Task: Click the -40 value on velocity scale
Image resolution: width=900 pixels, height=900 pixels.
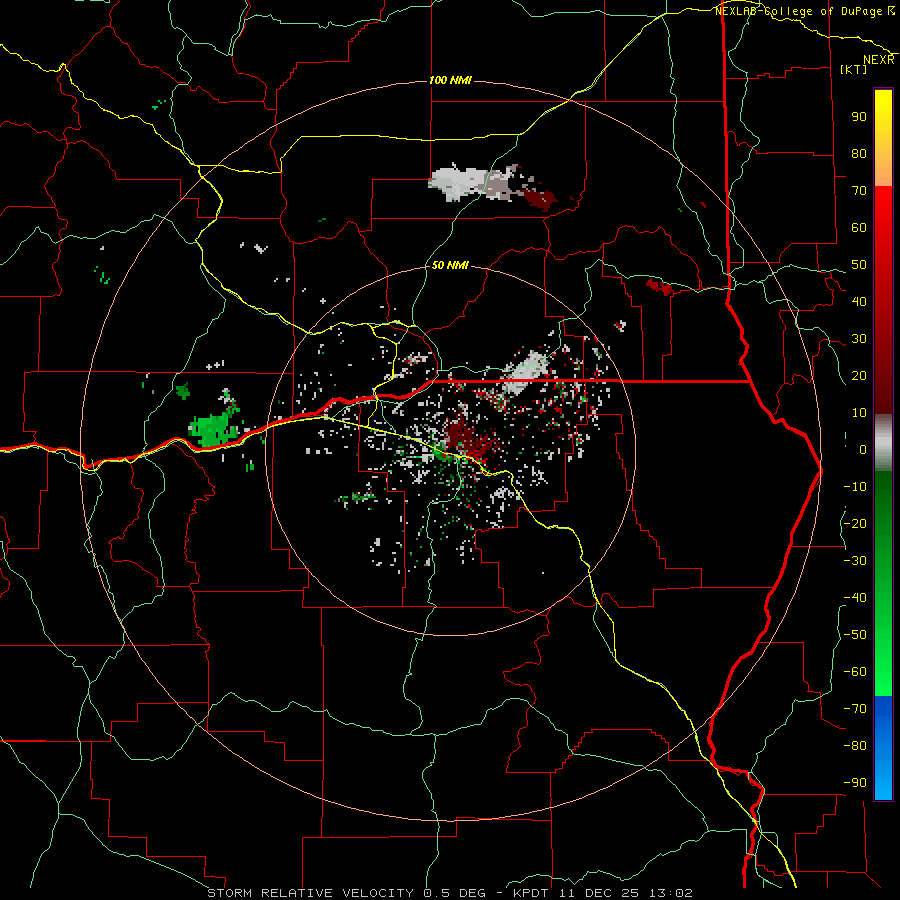Action: (855, 598)
